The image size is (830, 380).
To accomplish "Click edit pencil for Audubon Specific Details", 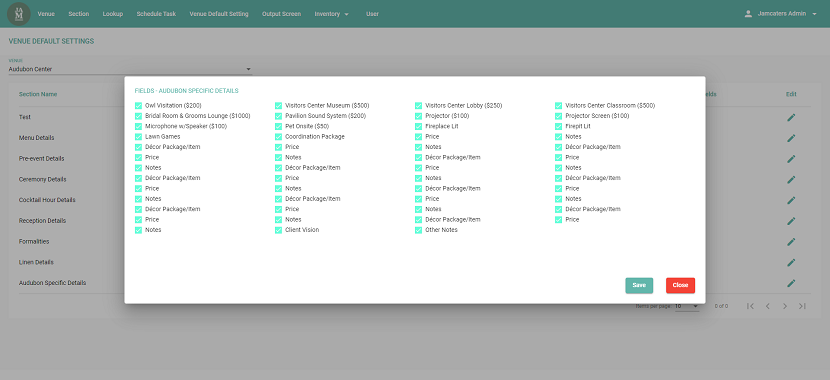I will 791,283.
